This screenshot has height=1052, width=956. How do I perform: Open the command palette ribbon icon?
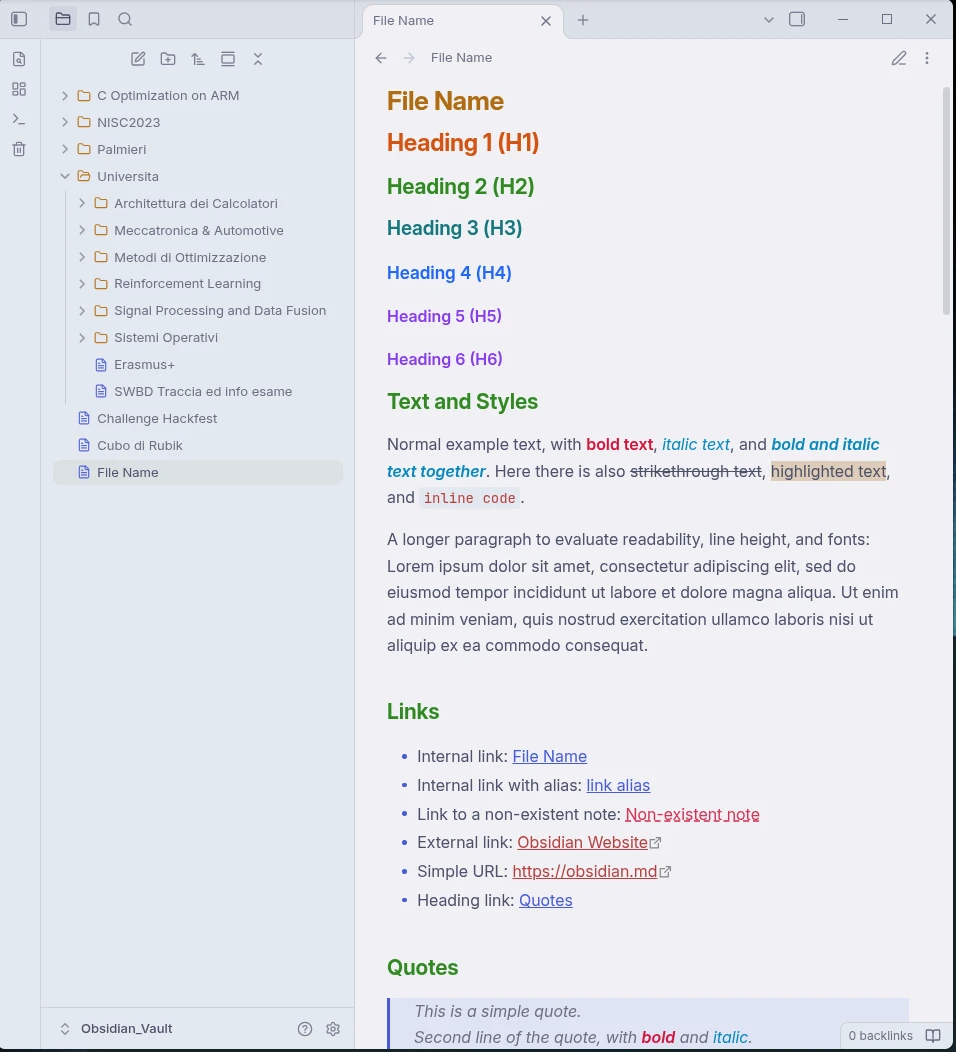pyautogui.click(x=19, y=119)
